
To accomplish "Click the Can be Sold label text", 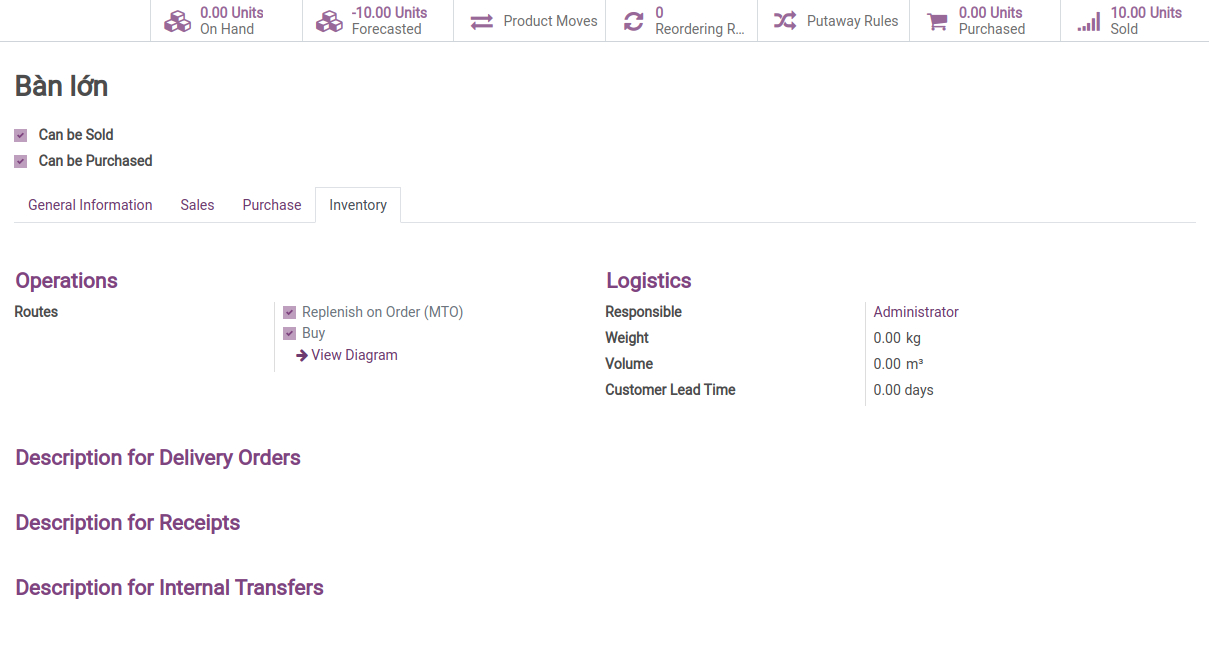I will click(76, 135).
